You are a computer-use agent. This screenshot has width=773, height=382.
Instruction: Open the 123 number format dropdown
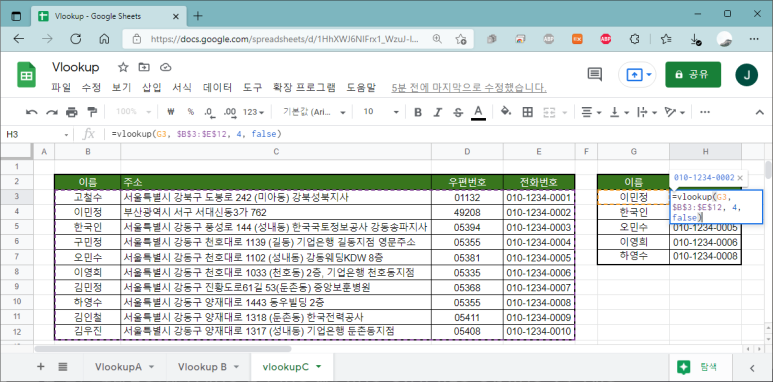point(254,112)
